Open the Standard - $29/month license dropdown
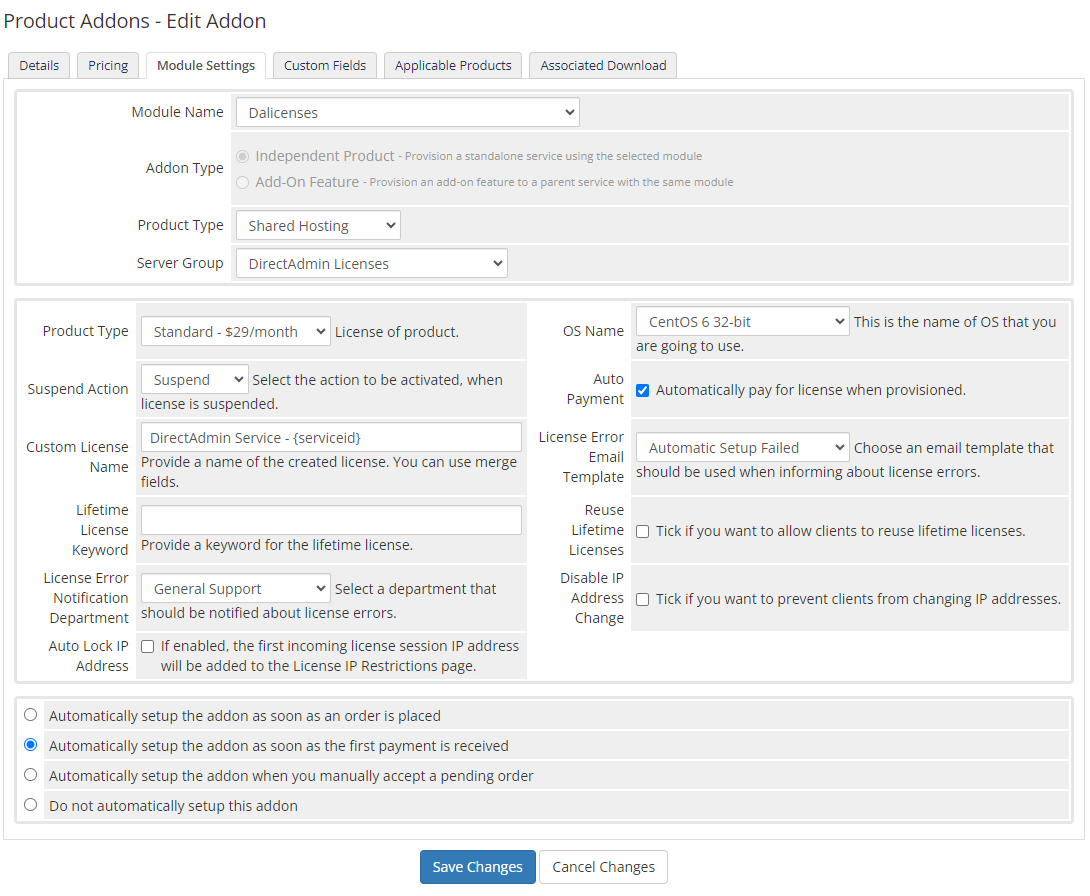 pos(235,332)
